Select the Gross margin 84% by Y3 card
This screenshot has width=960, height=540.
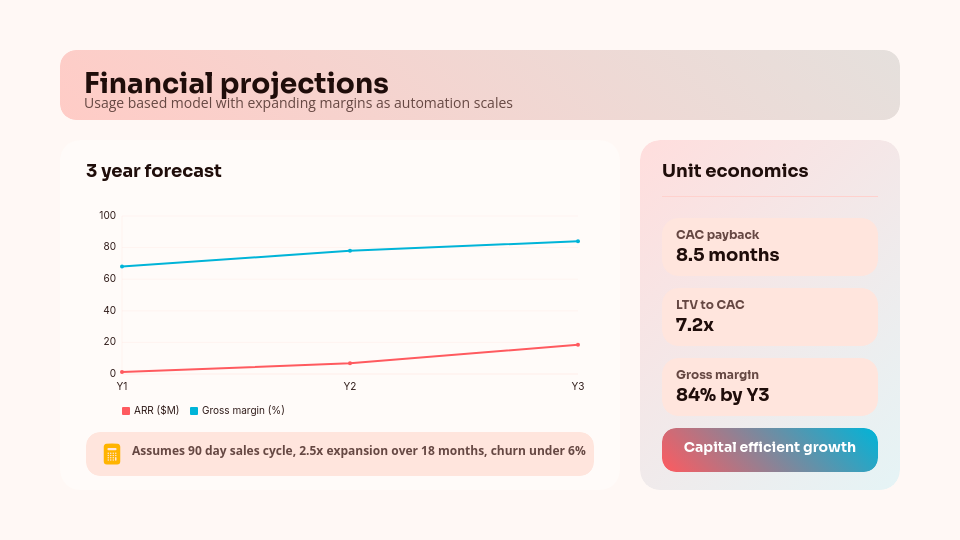(x=769, y=385)
